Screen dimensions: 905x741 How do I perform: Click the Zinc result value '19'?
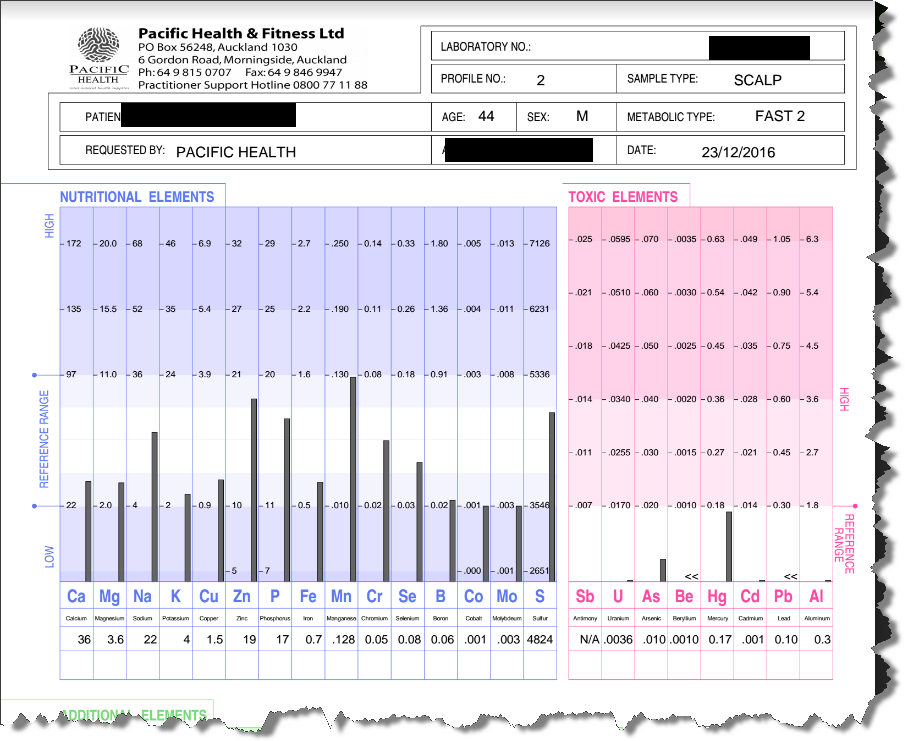pos(249,639)
